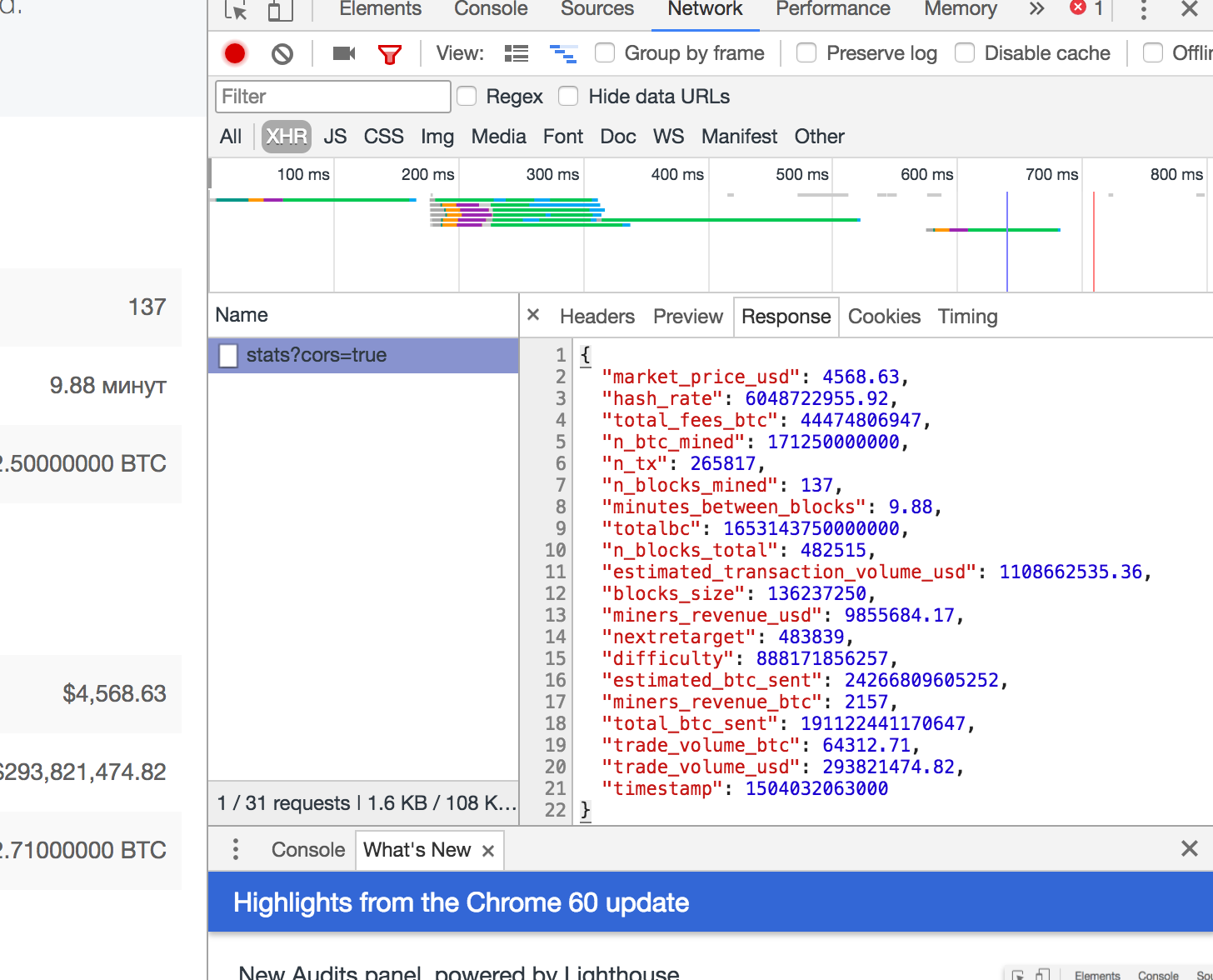Filter requests by All types
This screenshot has height=980, width=1213.
231,137
